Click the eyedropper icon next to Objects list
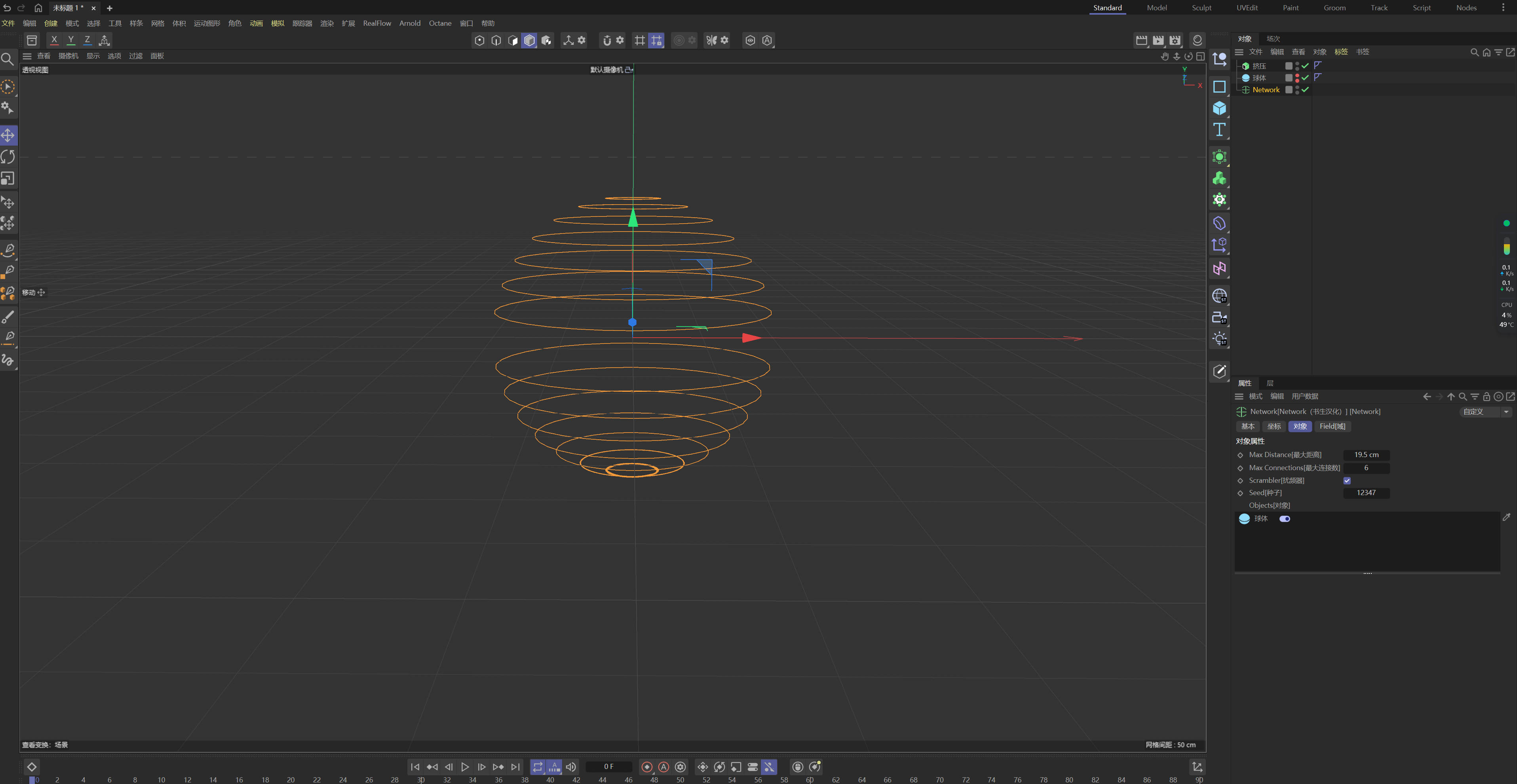Viewport: 1517px width, 784px height. click(1507, 517)
